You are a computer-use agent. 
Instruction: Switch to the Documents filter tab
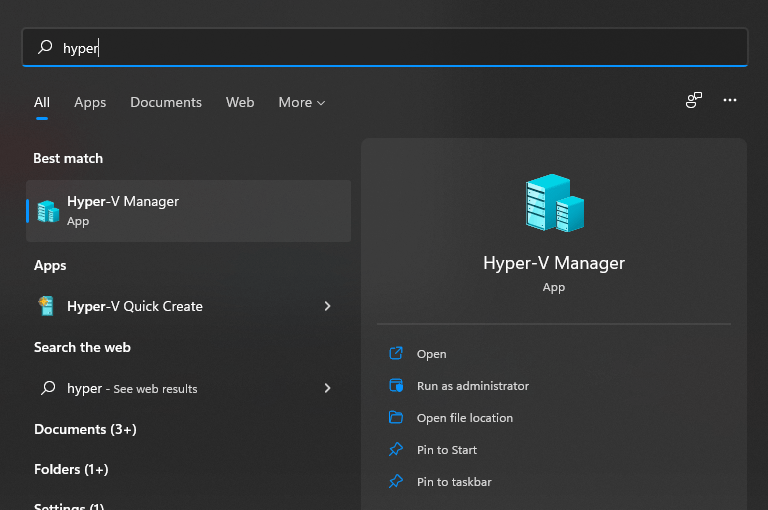pos(166,102)
